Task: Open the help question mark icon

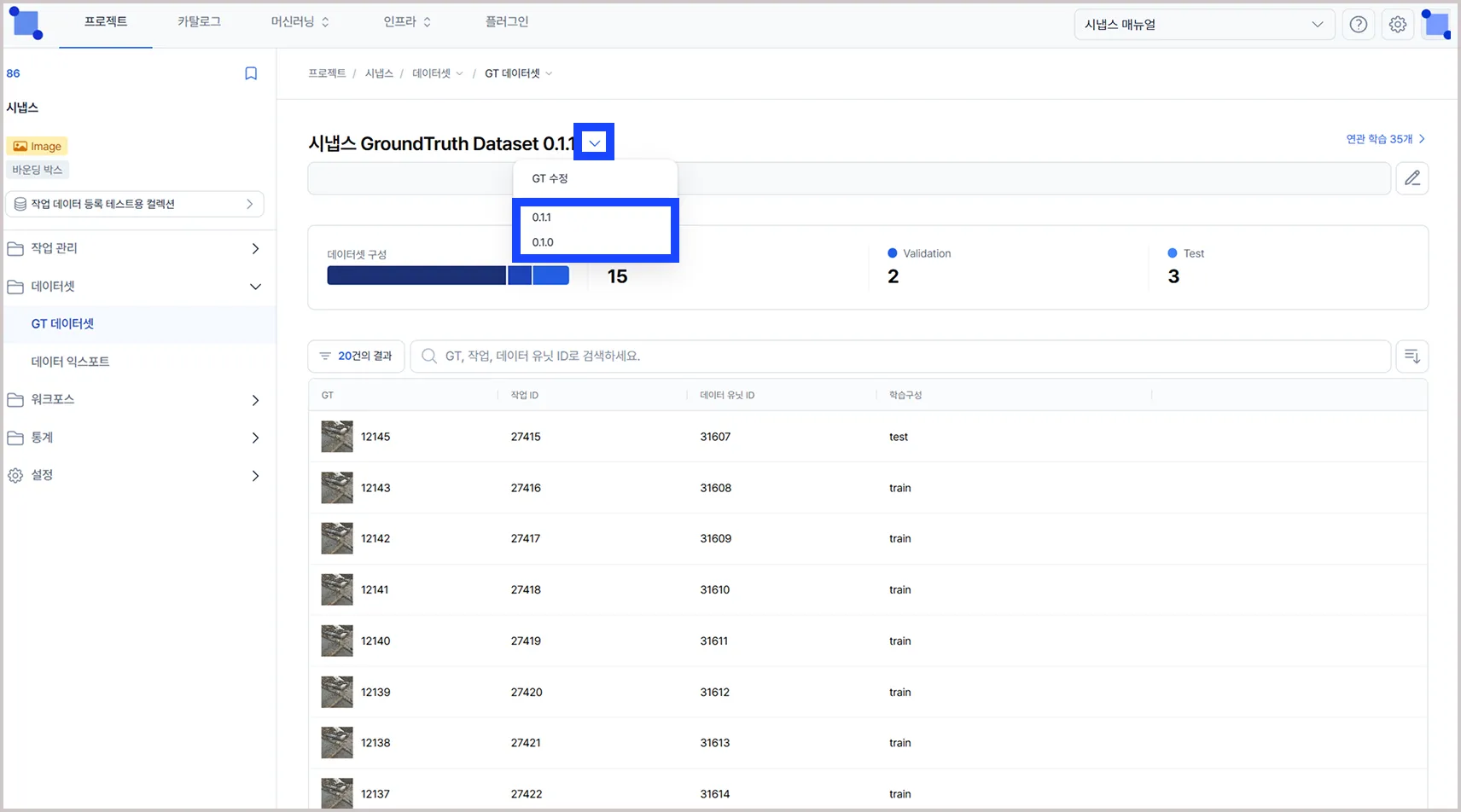Action: click(1359, 25)
